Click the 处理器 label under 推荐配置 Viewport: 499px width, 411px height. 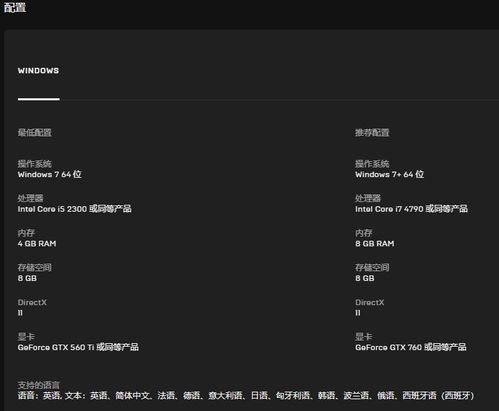pyautogui.click(x=368, y=198)
